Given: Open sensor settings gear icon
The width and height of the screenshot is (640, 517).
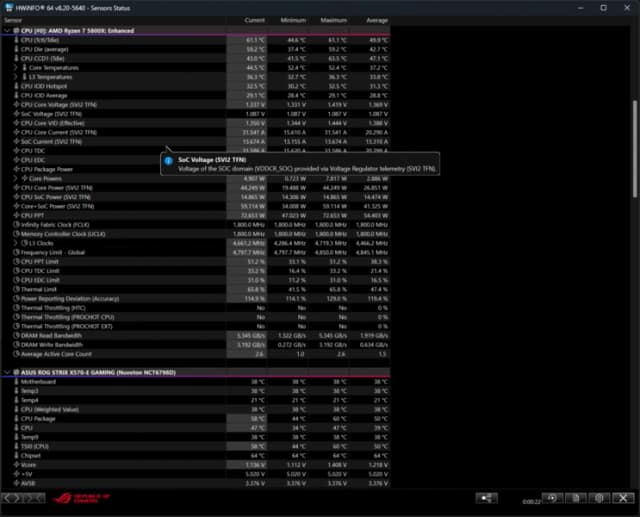Looking at the screenshot, I should (x=599, y=498).
